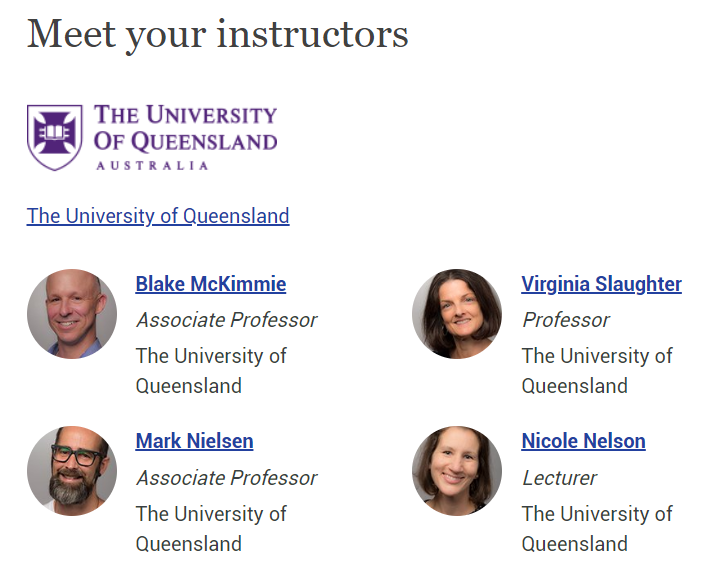Click Blake McKimmie's profile photo
725x566 pixels.
click(72, 314)
